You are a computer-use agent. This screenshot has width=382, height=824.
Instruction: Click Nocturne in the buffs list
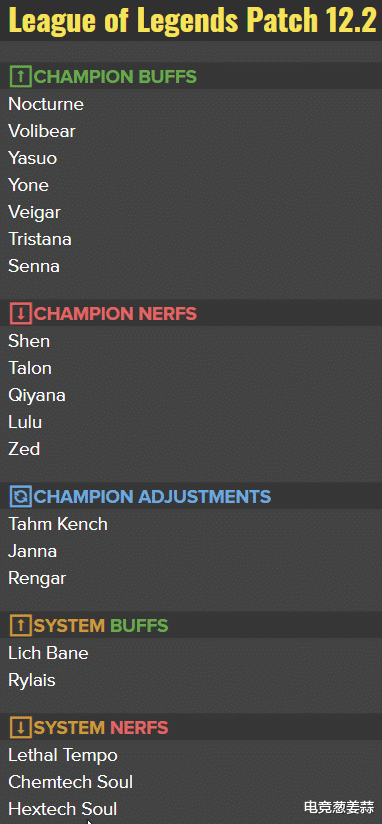click(x=46, y=104)
